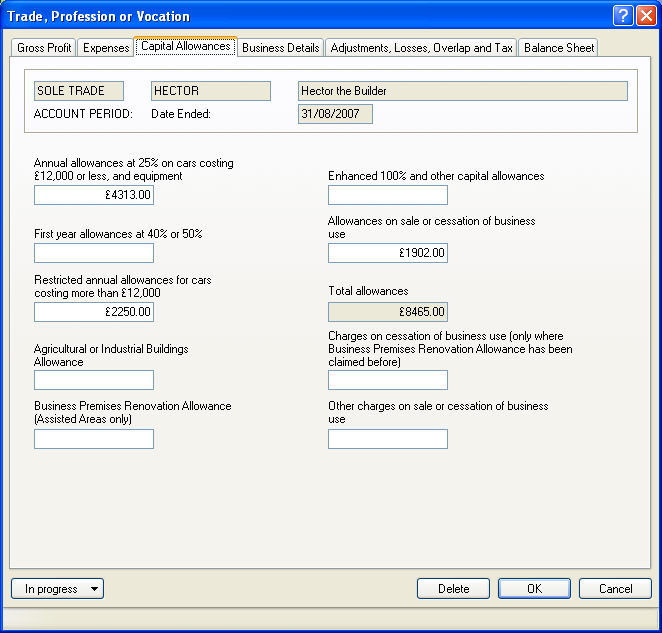Close the Trade, Profession or Vocation dialog
This screenshot has height=633, width=662.
click(645, 16)
